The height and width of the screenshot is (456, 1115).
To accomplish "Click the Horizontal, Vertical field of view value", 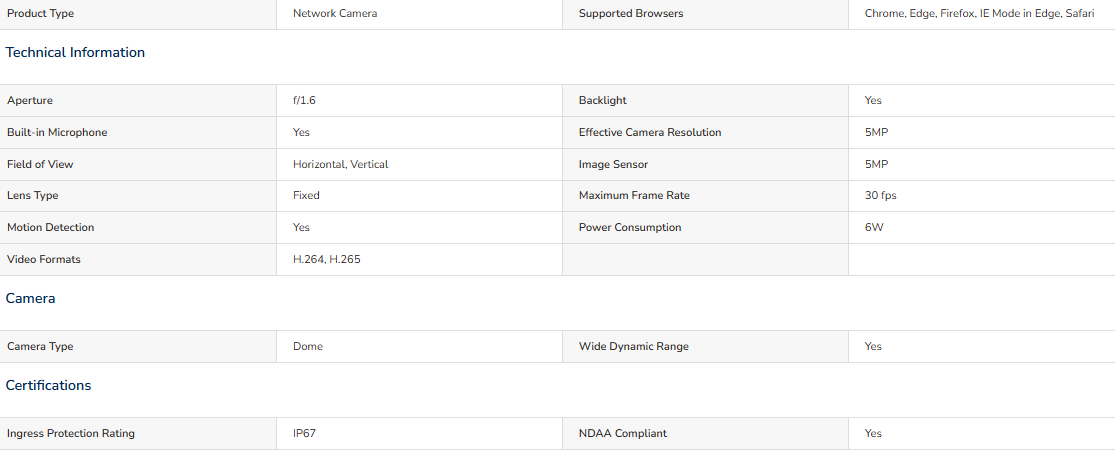I will click(x=341, y=164).
